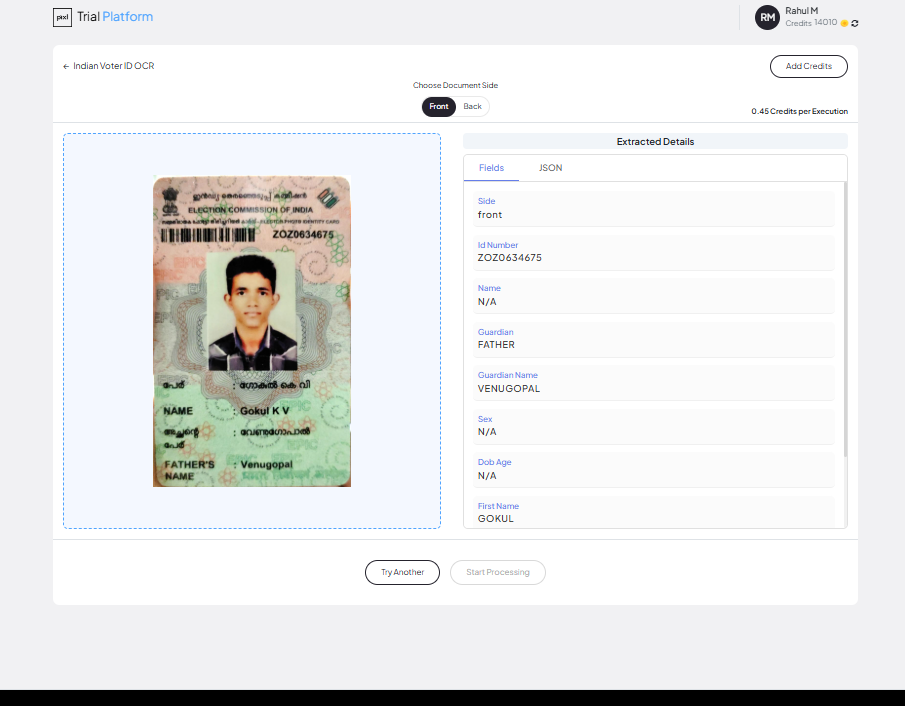
Task: Select the Back document side
Action: pyautogui.click(x=471, y=106)
